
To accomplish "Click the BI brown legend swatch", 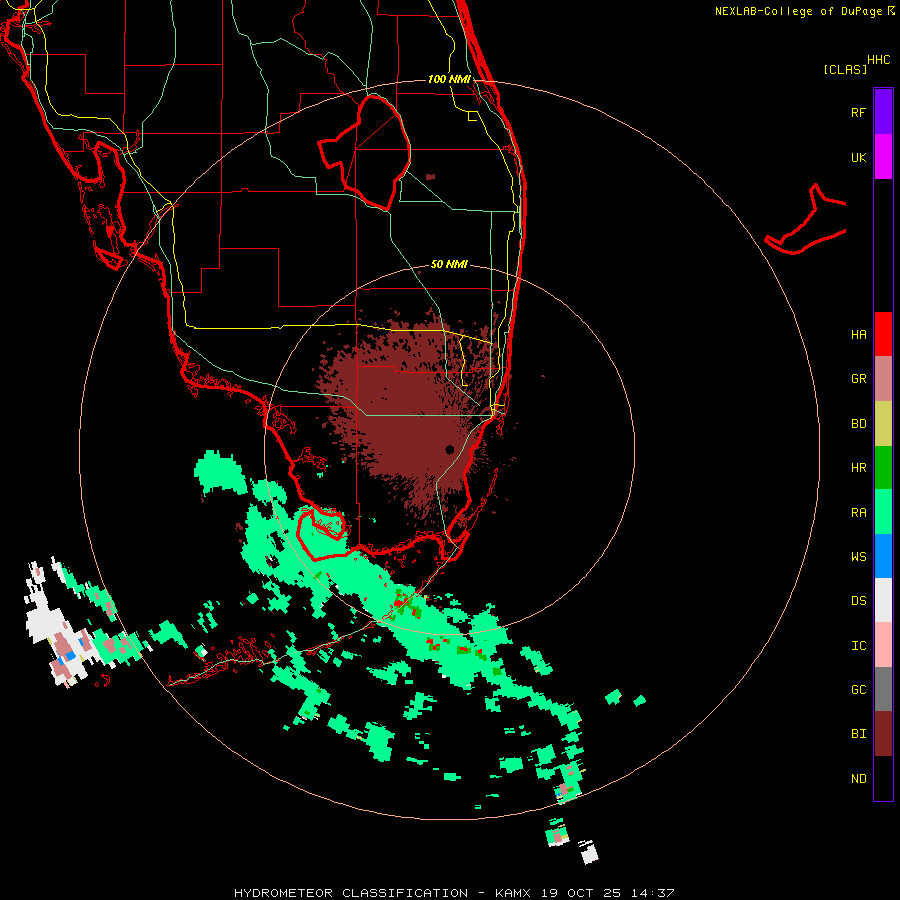I will [883, 734].
